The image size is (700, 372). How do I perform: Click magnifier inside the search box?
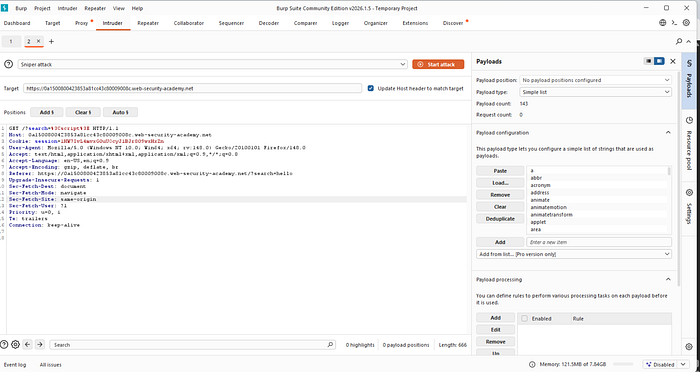pyautogui.click(x=330, y=344)
